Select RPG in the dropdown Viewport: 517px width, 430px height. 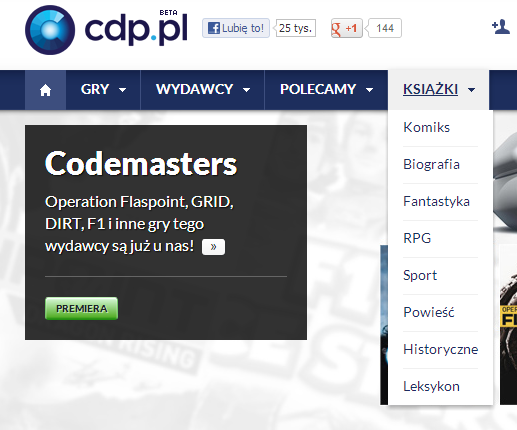417,238
